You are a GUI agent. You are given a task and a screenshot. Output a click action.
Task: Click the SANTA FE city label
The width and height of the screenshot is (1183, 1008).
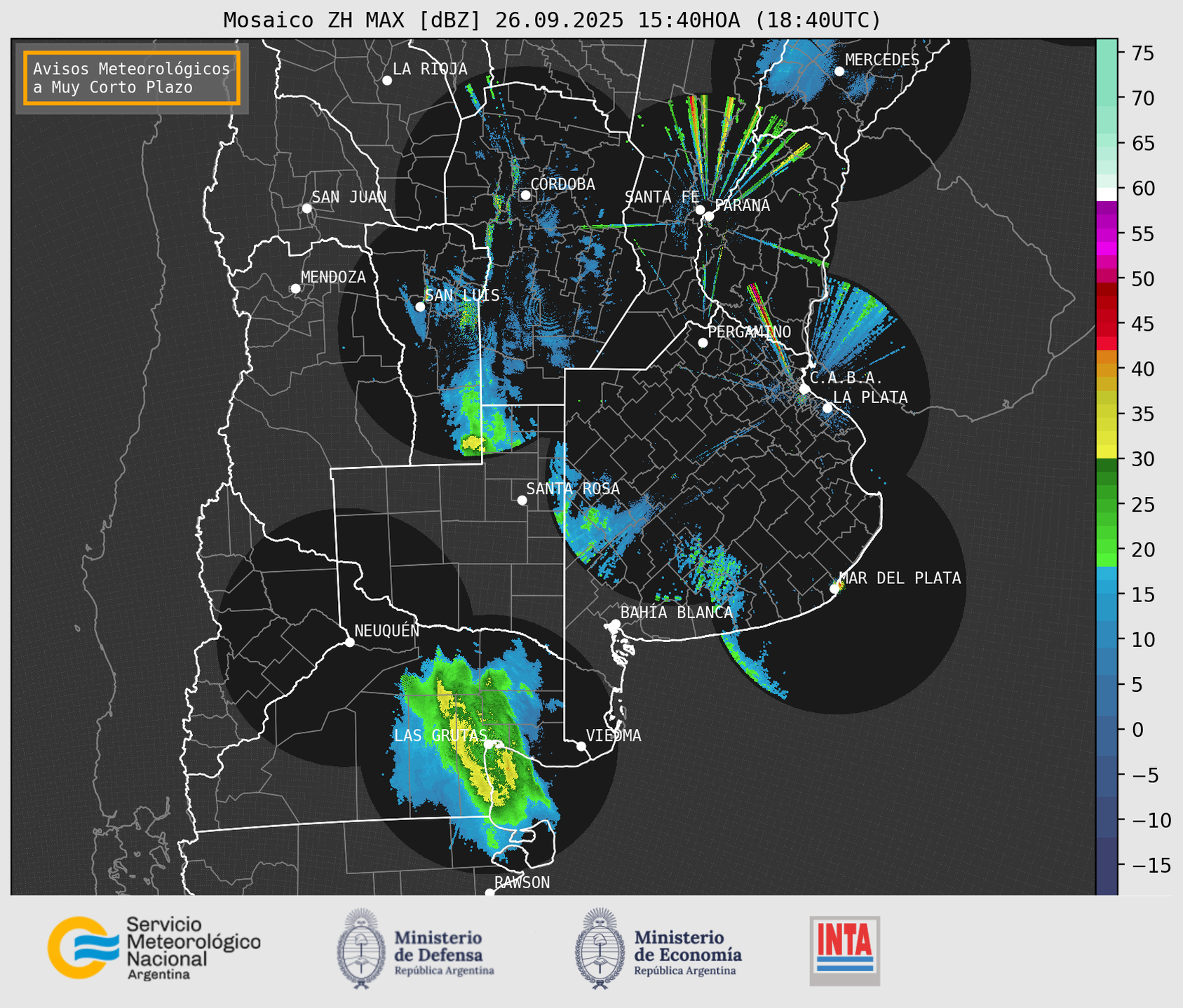(x=662, y=197)
